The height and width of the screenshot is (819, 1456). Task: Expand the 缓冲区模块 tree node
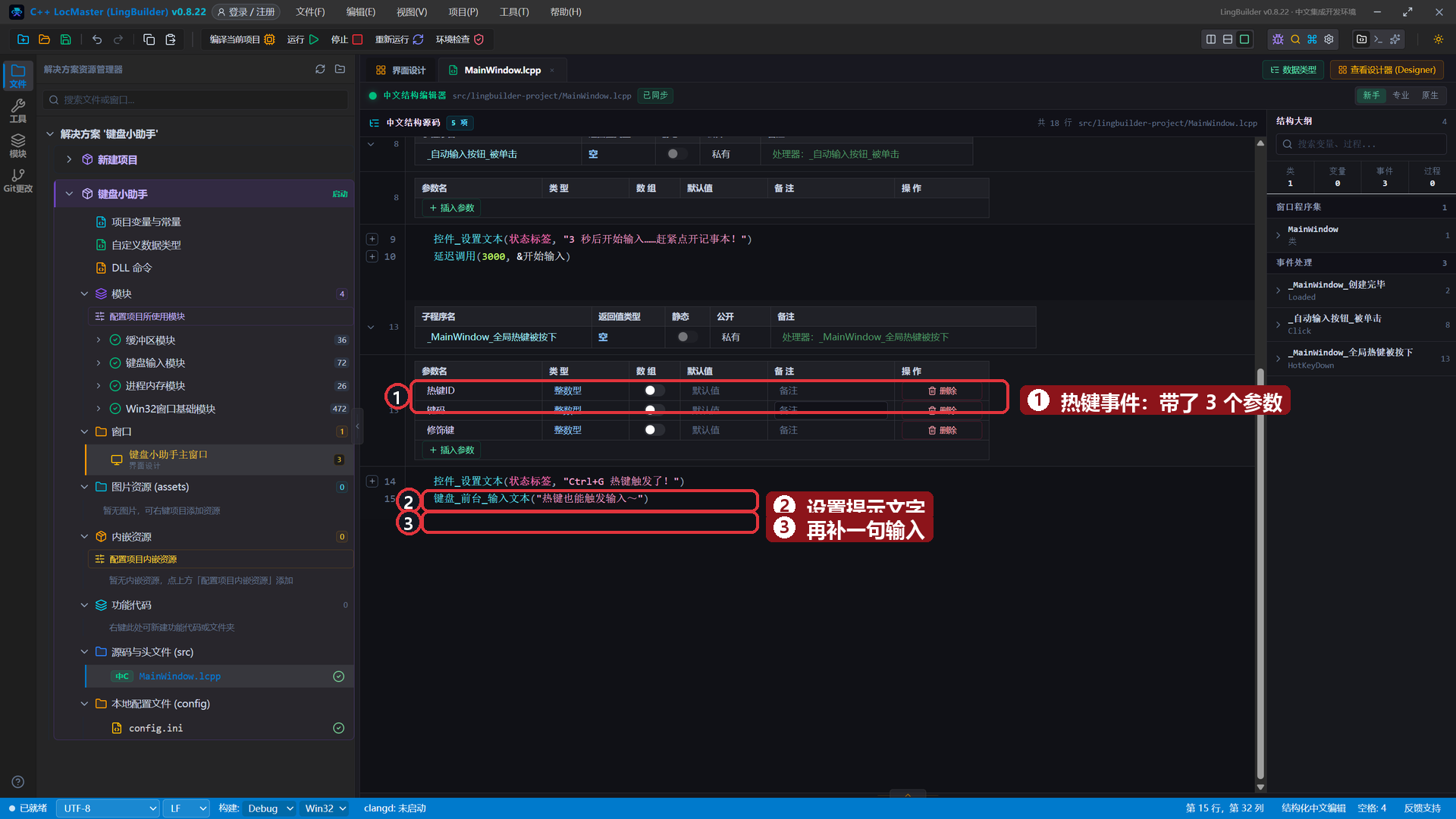point(99,340)
